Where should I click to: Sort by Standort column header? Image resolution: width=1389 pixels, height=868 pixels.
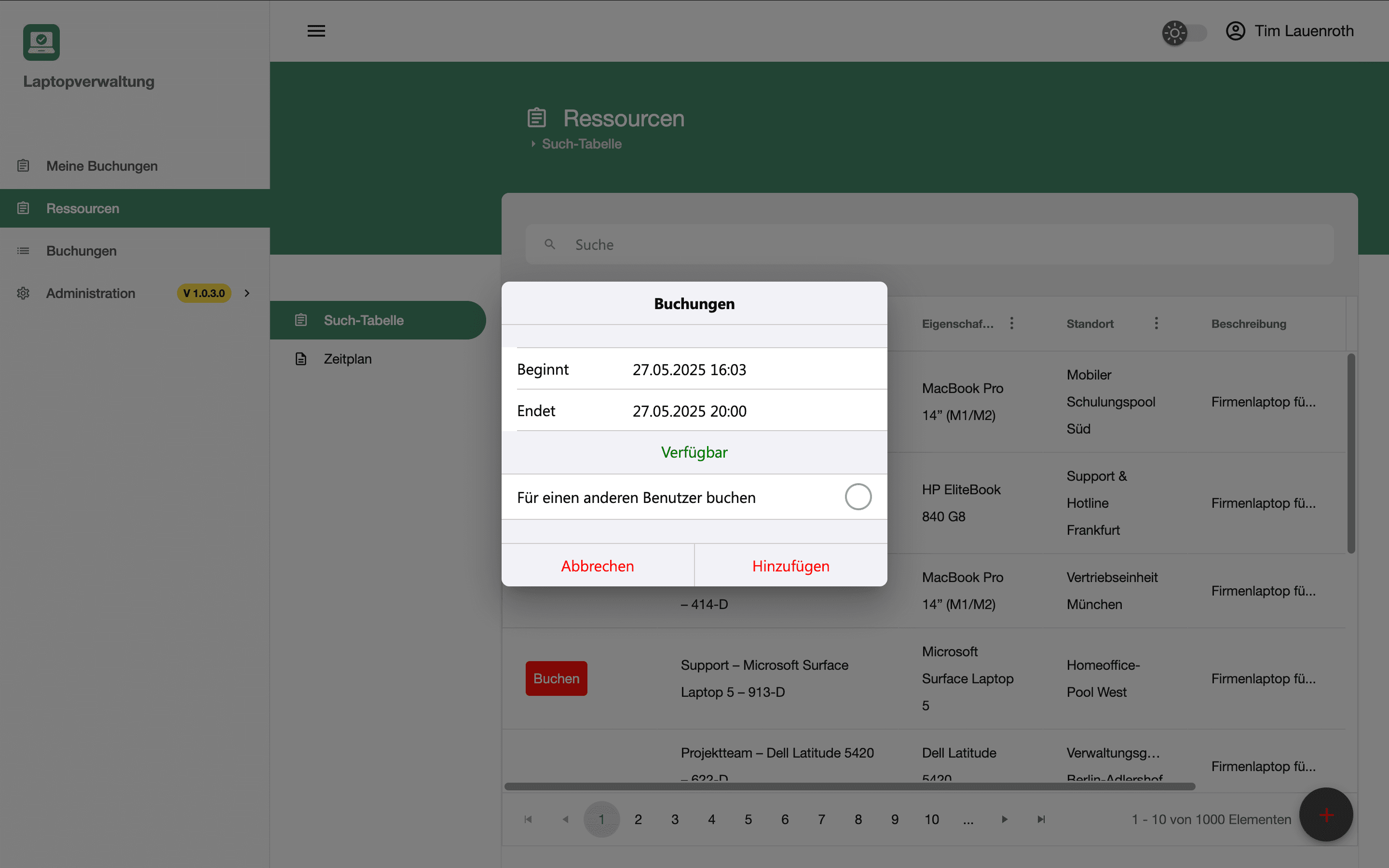point(1090,324)
